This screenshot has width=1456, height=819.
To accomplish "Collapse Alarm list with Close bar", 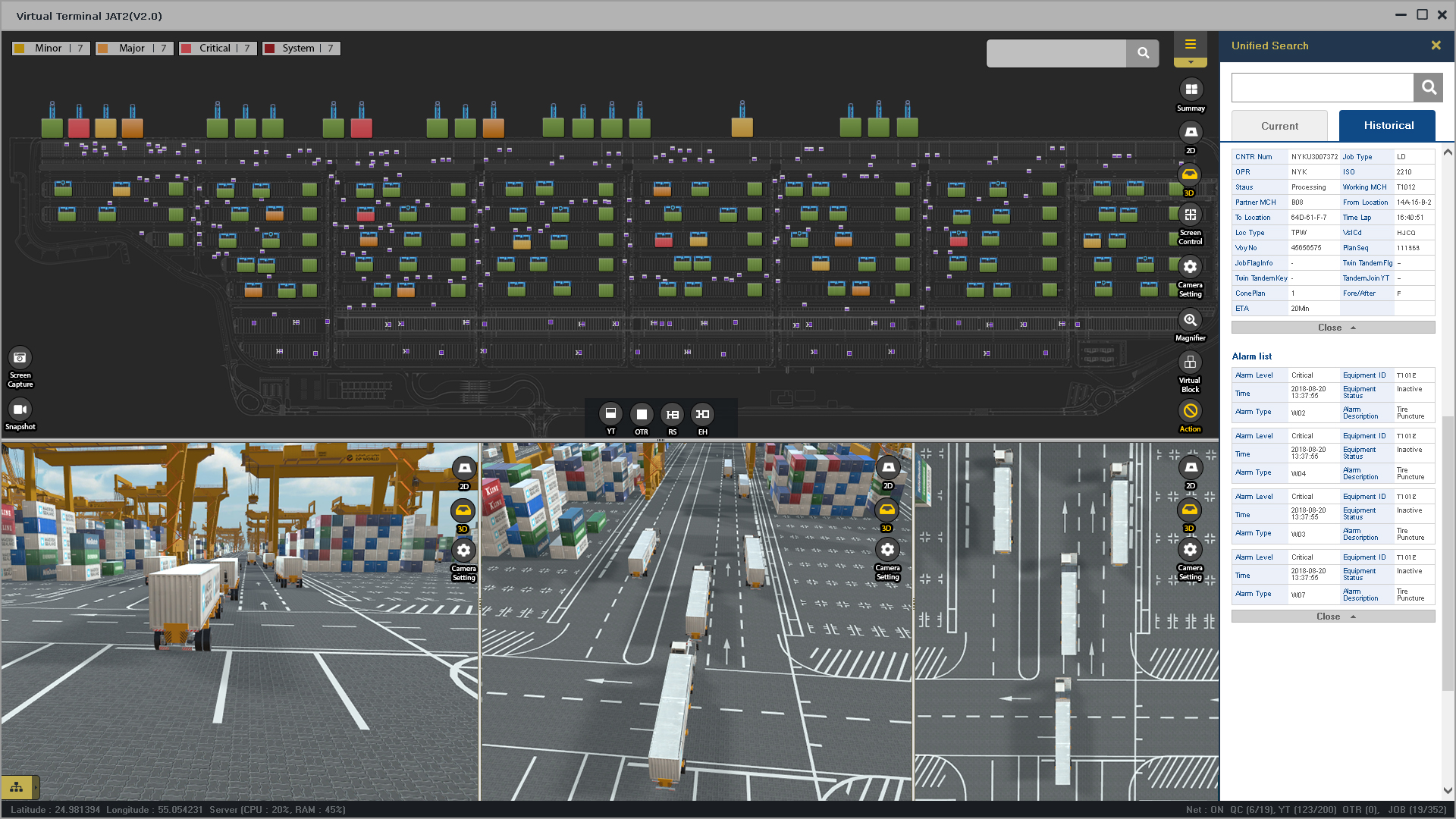I will (1332, 617).
